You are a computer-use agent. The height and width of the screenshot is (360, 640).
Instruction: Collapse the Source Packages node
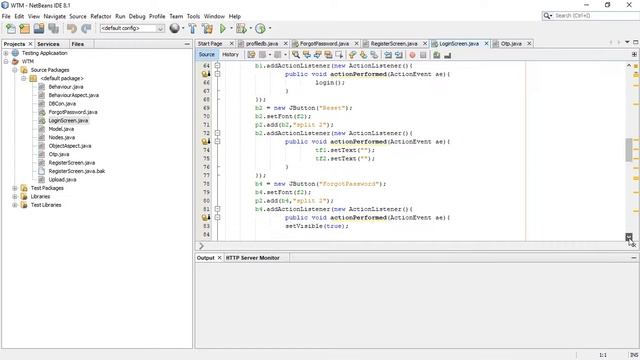coord(15,70)
